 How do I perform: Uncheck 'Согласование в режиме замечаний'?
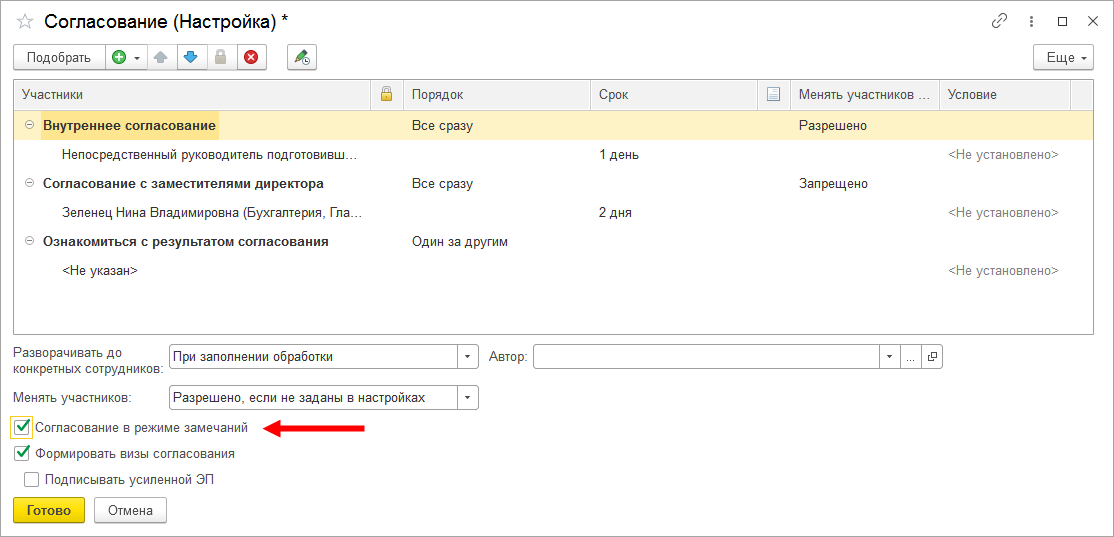[x=22, y=428]
